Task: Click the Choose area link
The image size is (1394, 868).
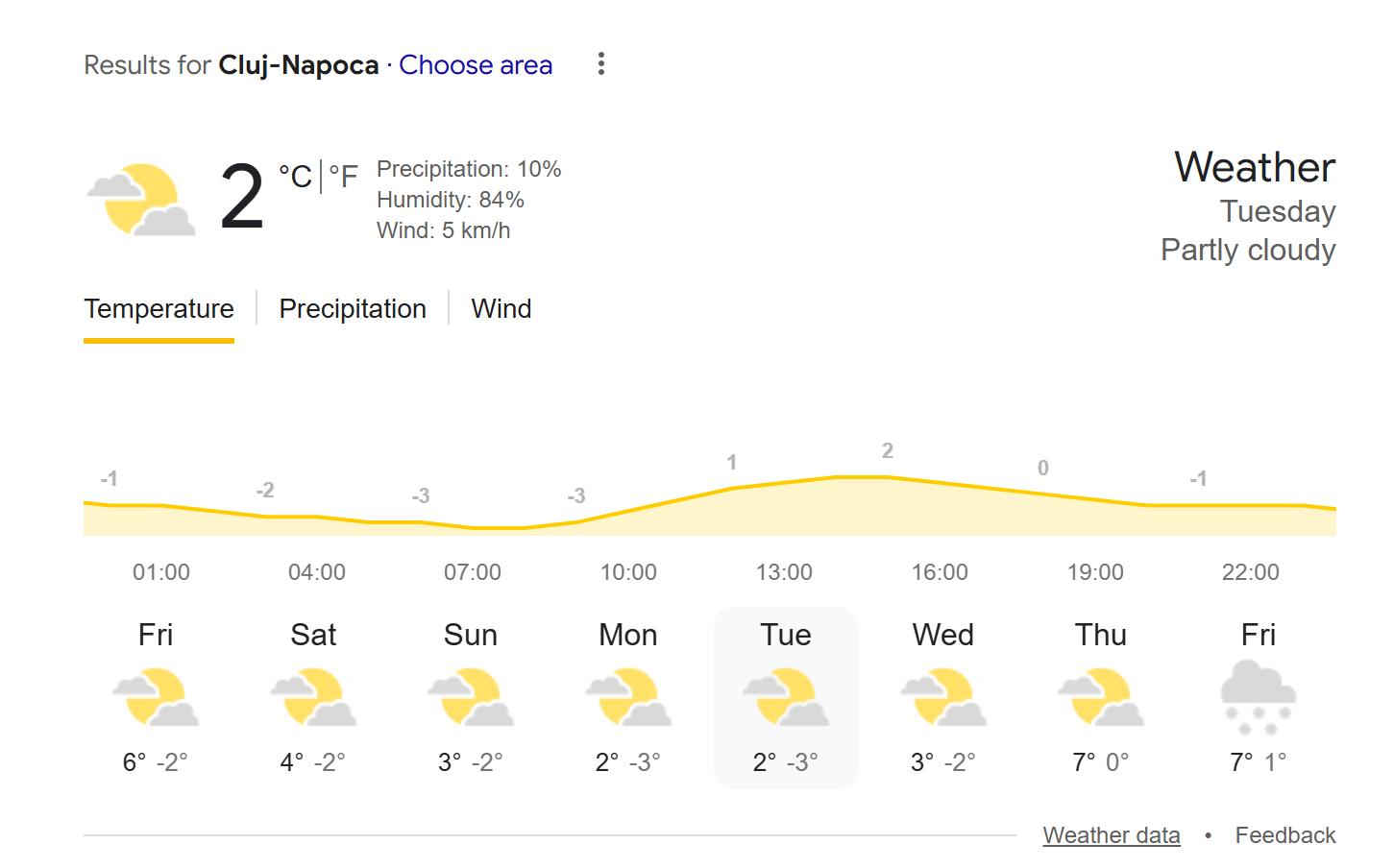Action: pos(476,65)
